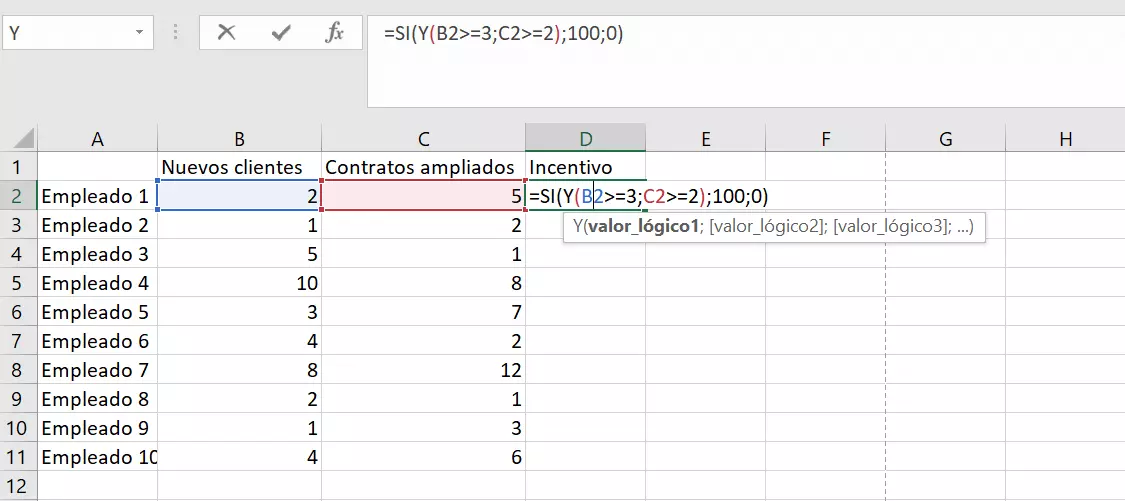
Task: Select column H header
Action: 1065,139
